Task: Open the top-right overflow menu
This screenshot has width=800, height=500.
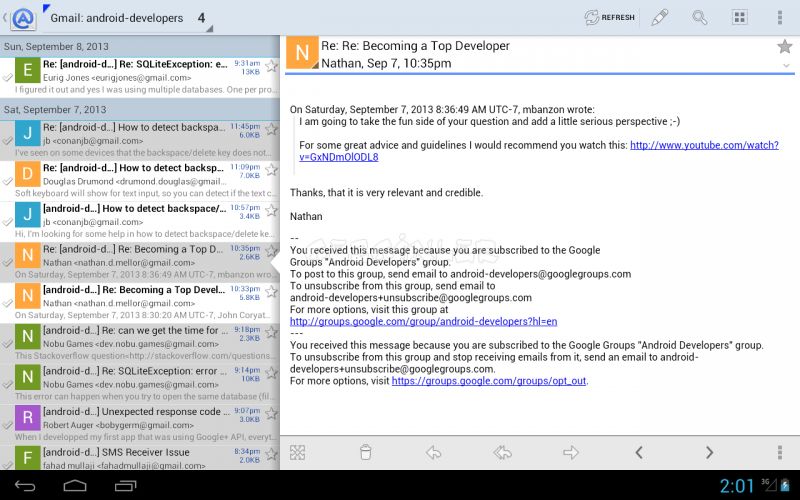Action: tap(780, 18)
